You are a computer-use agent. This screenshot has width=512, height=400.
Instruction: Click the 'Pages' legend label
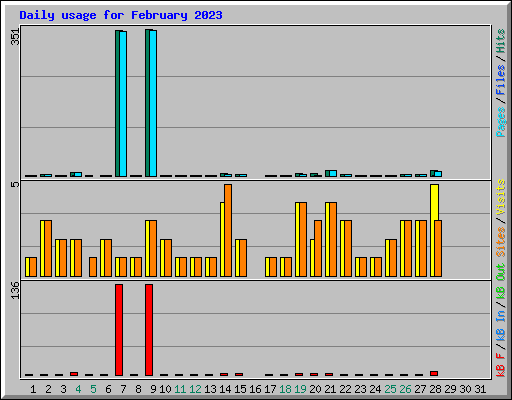point(501,122)
